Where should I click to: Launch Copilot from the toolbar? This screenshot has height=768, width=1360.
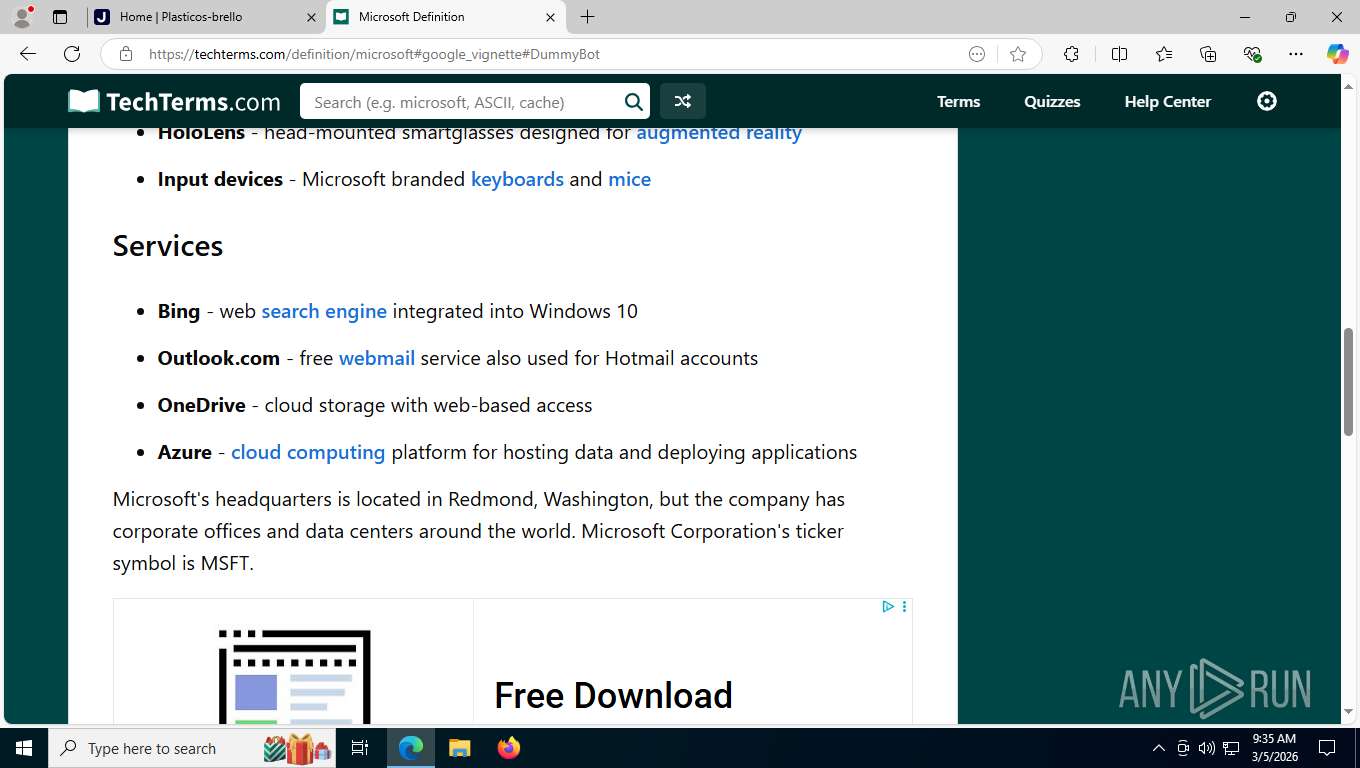1337,54
